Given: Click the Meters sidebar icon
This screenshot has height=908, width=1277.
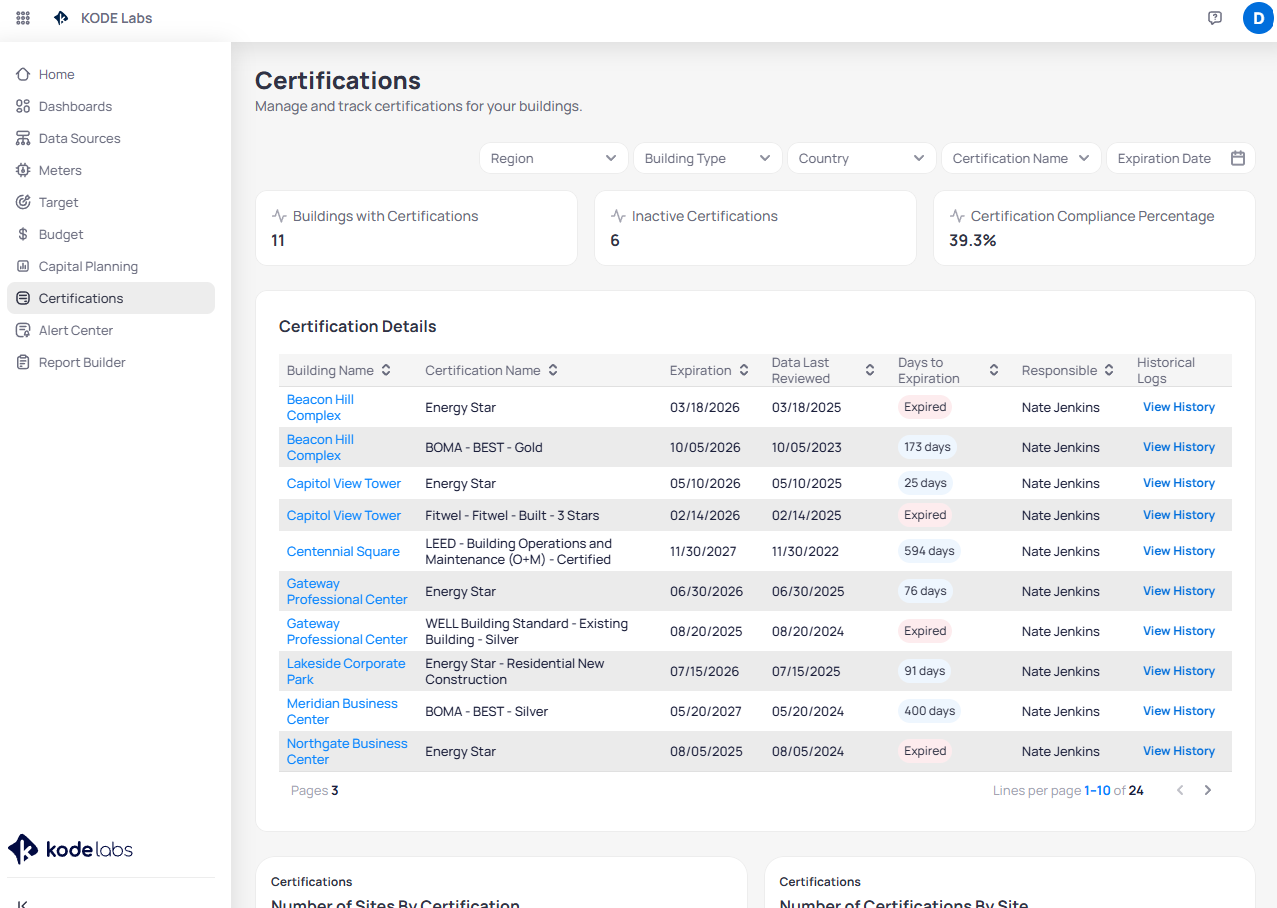Looking at the screenshot, I should coord(23,170).
